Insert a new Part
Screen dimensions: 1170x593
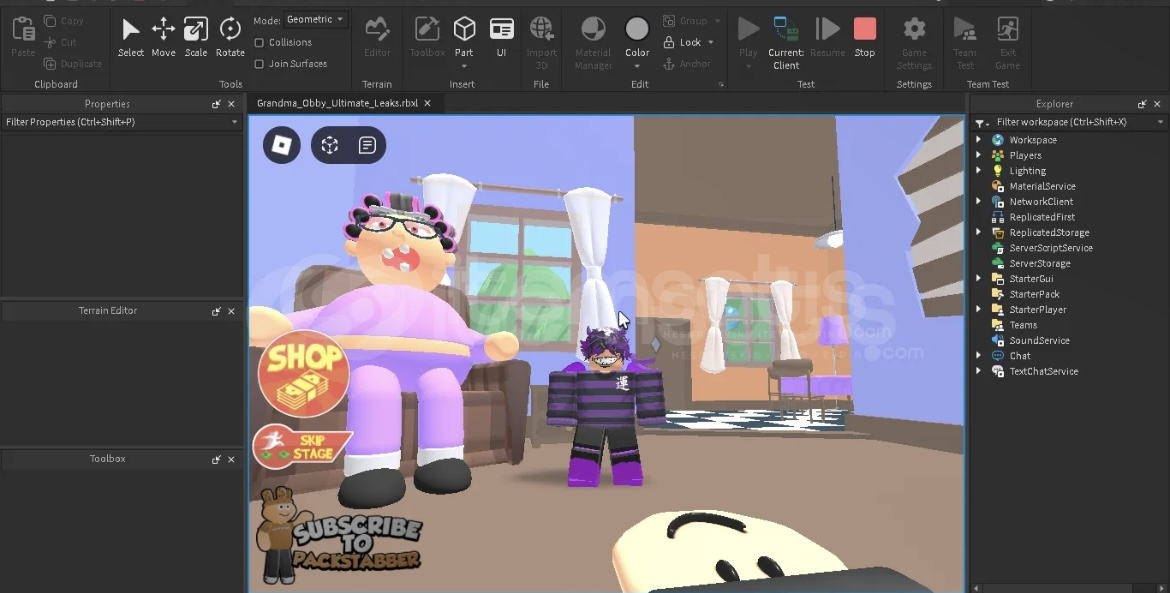pyautogui.click(x=464, y=36)
